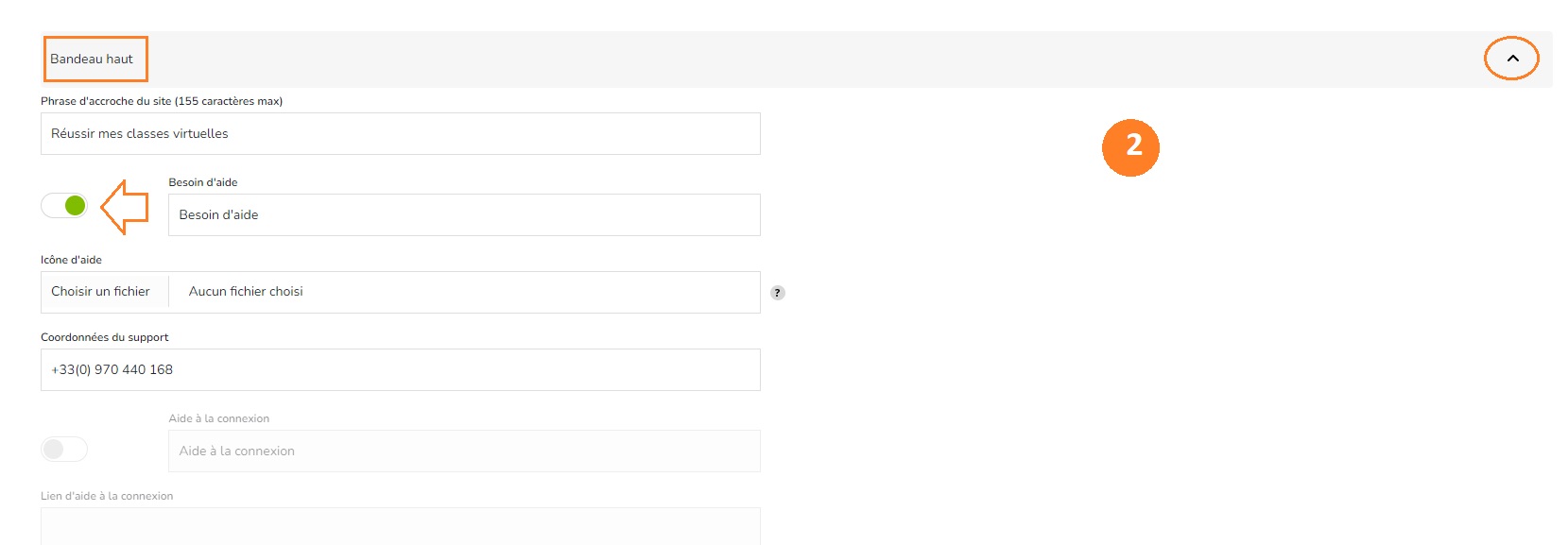Click the question mark help icon

pos(778,293)
